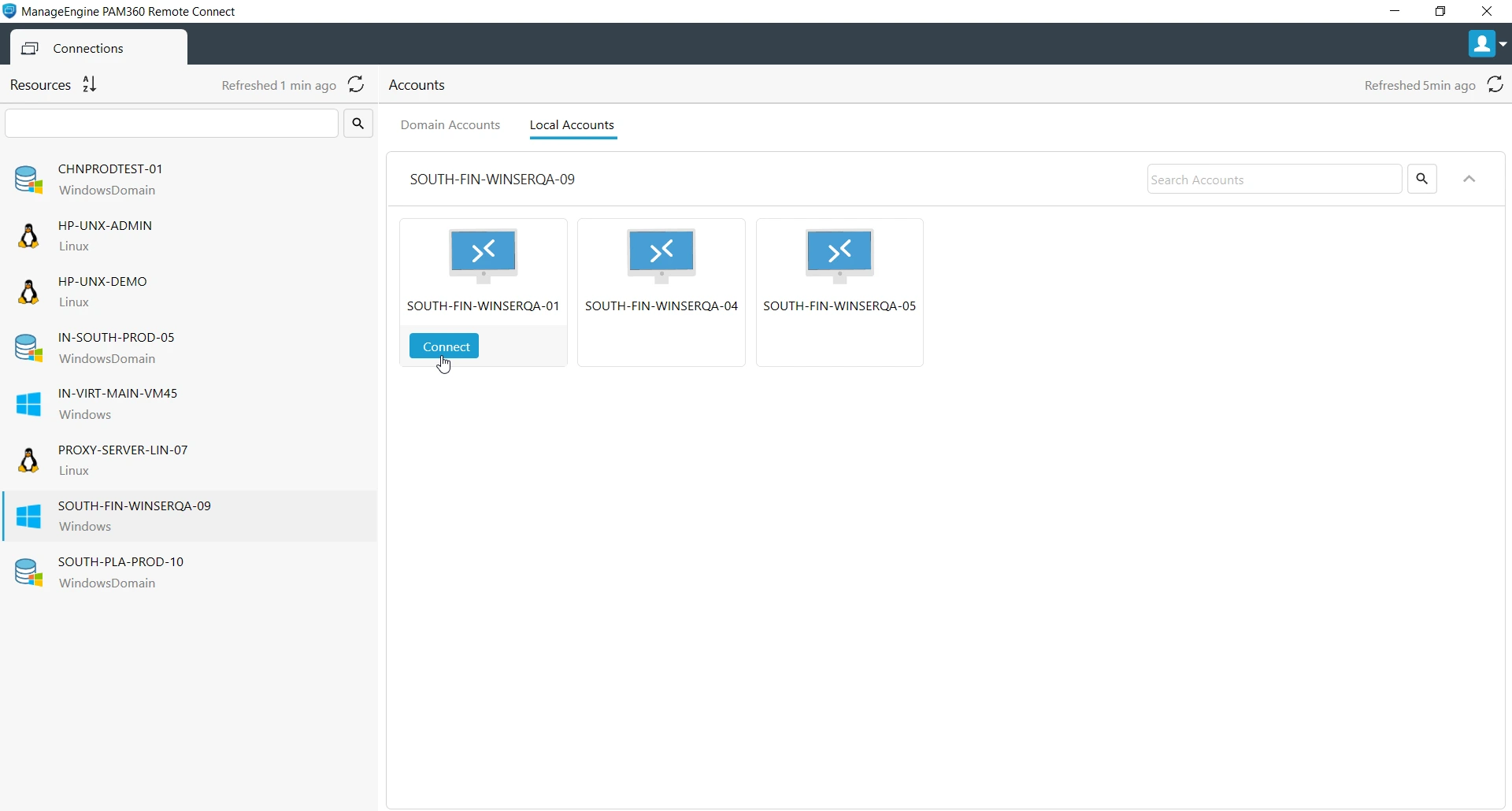
Task: Select the SOUTH-FIN-WINSERQA-04 remote desktop icon
Action: click(x=661, y=256)
